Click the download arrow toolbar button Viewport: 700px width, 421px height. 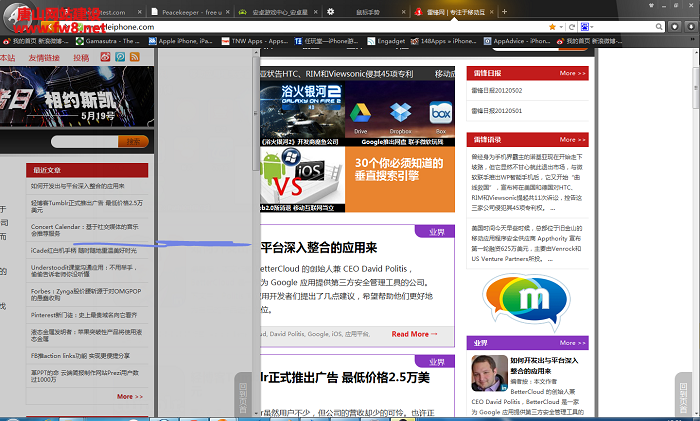tap(691, 27)
